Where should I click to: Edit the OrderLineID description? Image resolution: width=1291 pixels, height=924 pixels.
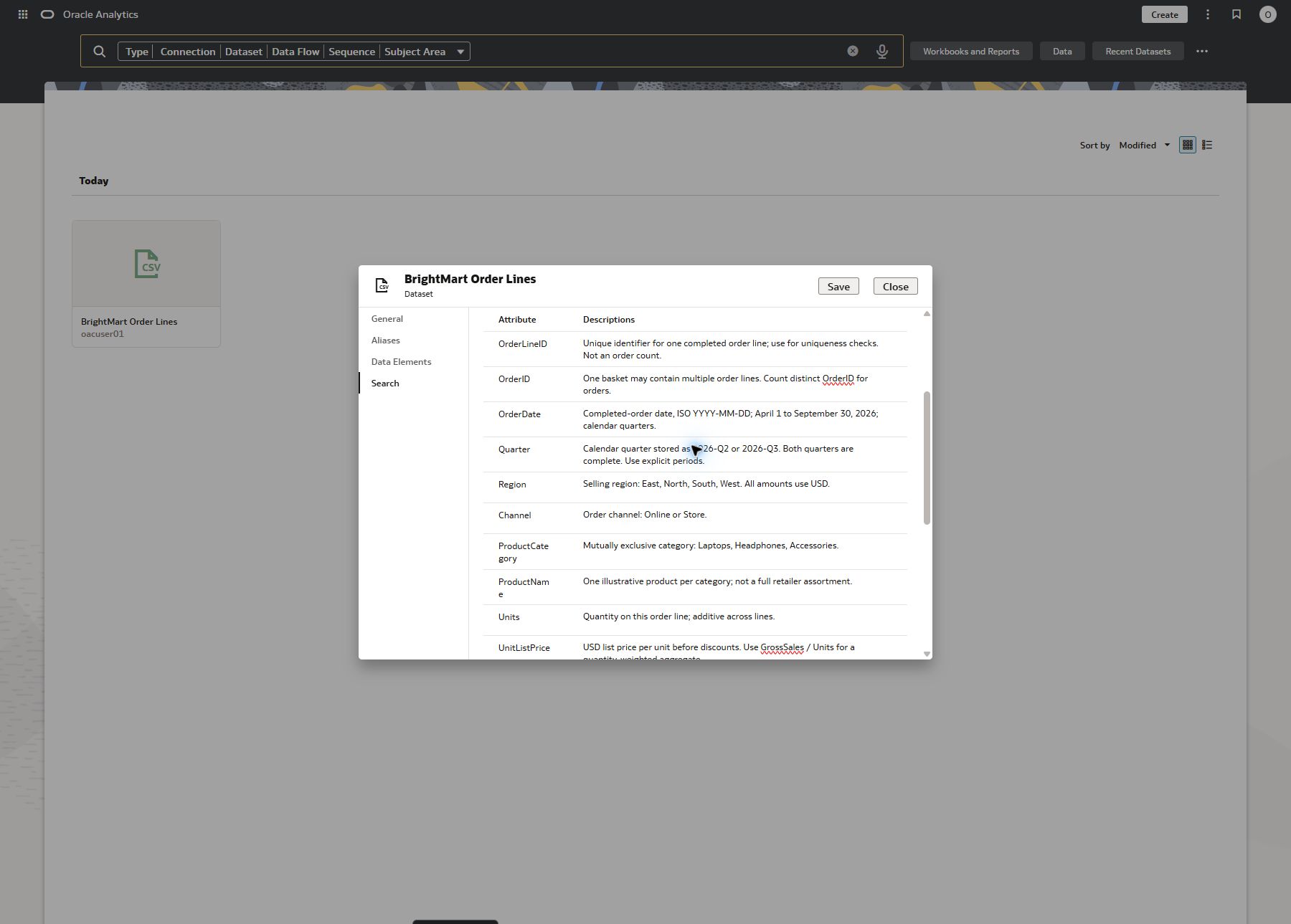click(730, 349)
